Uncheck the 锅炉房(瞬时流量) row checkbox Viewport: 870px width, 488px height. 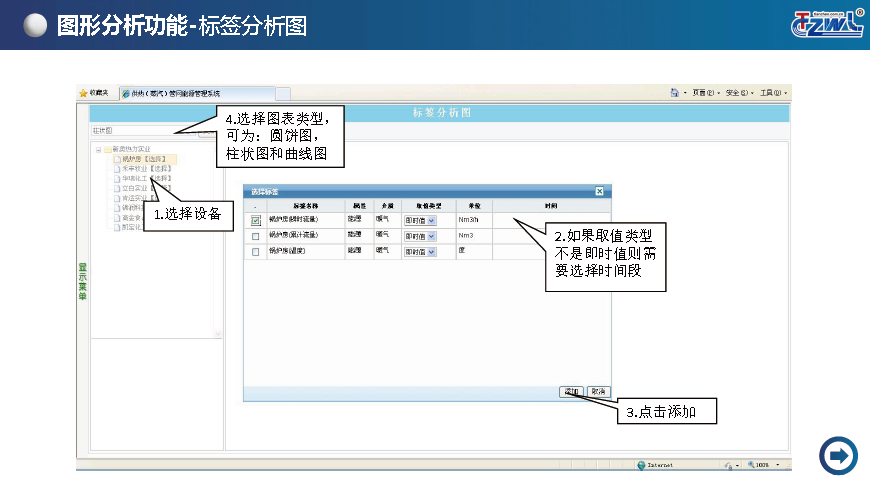[255, 220]
